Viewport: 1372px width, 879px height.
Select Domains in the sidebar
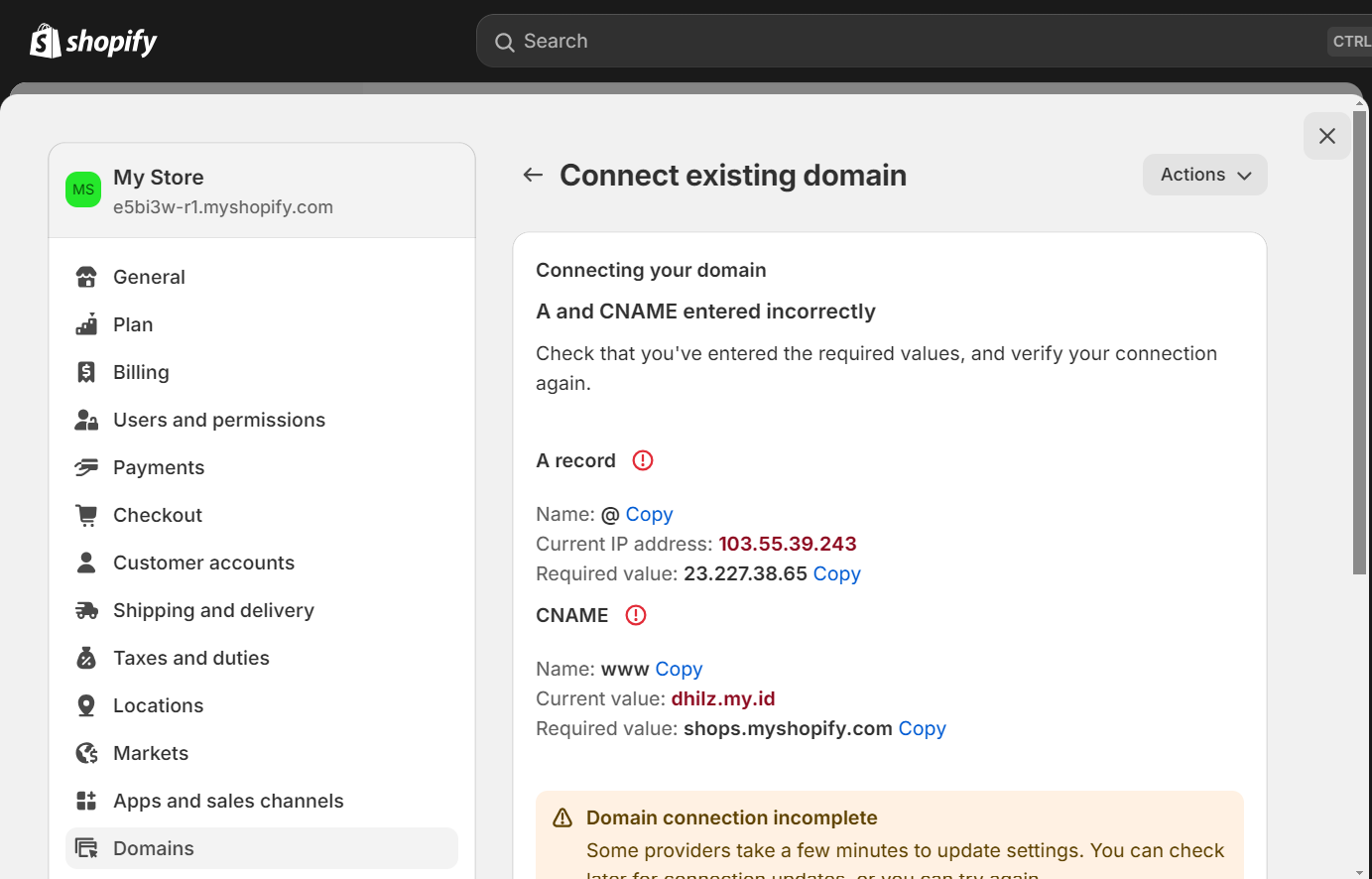pos(262,848)
